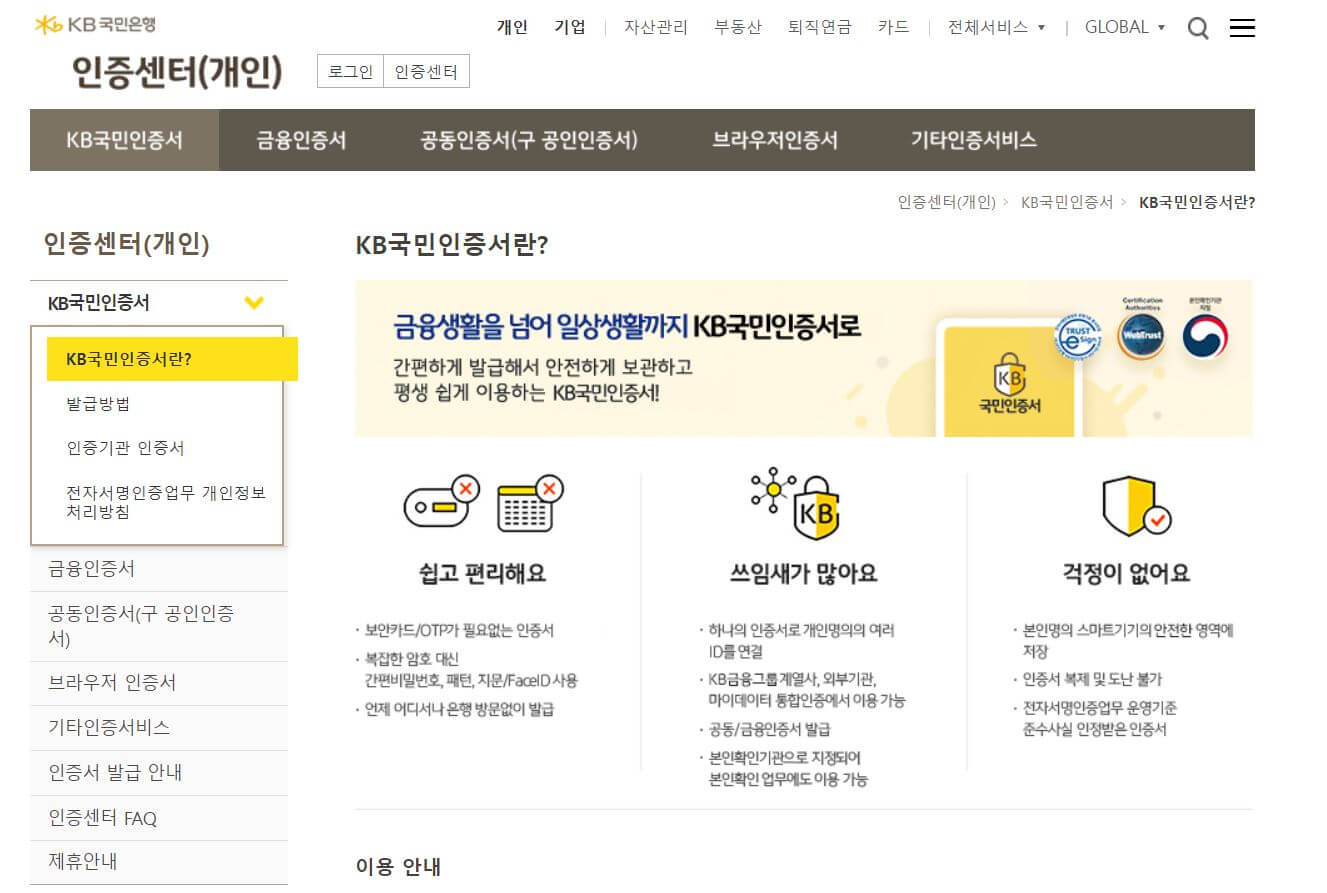The height and width of the screenshot is (893, 1327).
Task: Collapse the KB국민인증서 sidebar section
Action: 255,302
